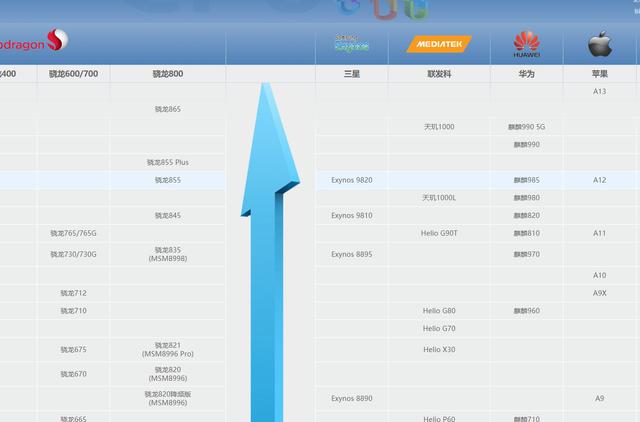Select the 联发科 column header

pyautogui.click(x=439, y=74)
